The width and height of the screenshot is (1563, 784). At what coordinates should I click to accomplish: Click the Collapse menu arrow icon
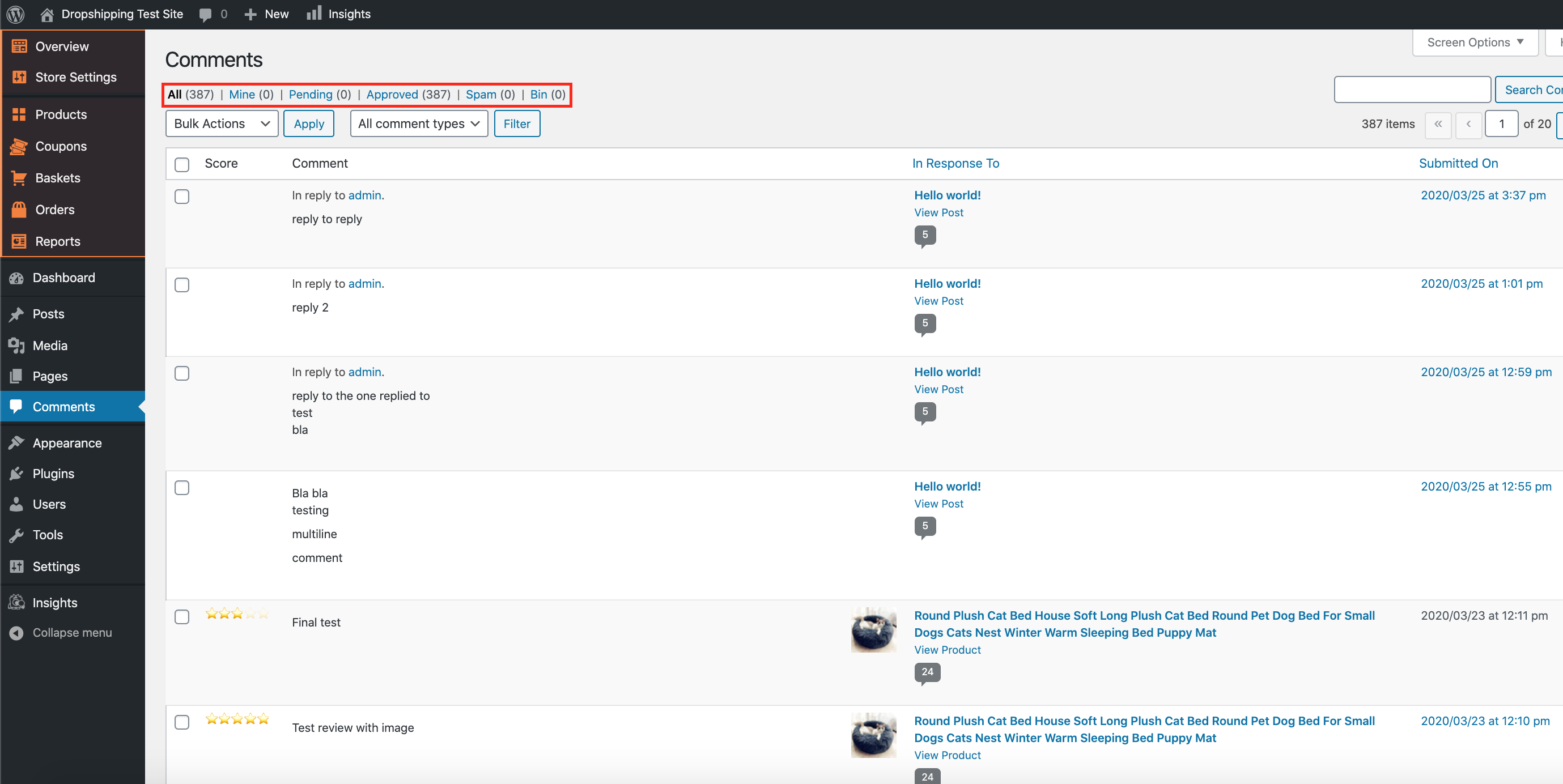(16, 632)
